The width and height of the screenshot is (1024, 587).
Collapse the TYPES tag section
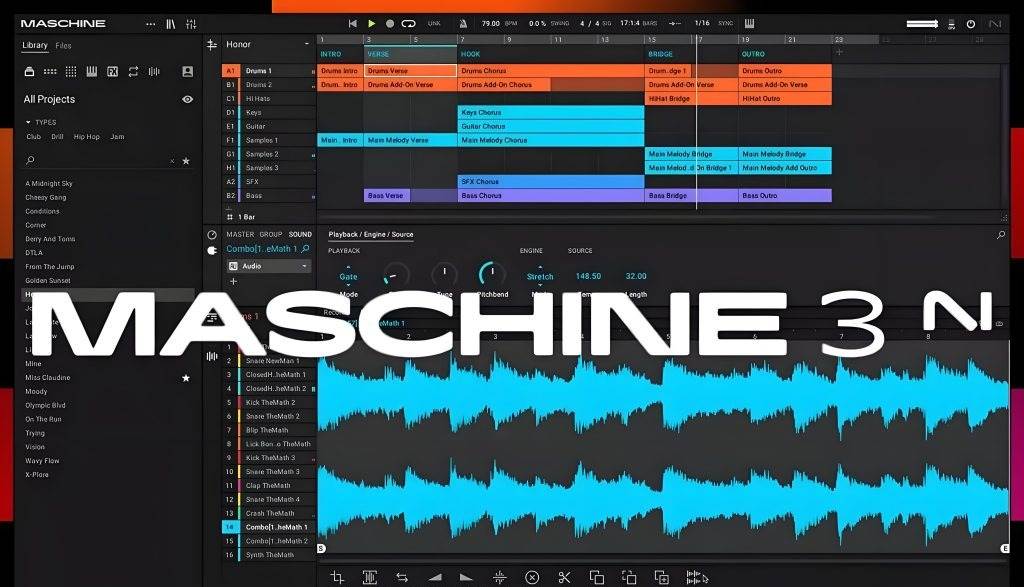(x=28, y=122)
